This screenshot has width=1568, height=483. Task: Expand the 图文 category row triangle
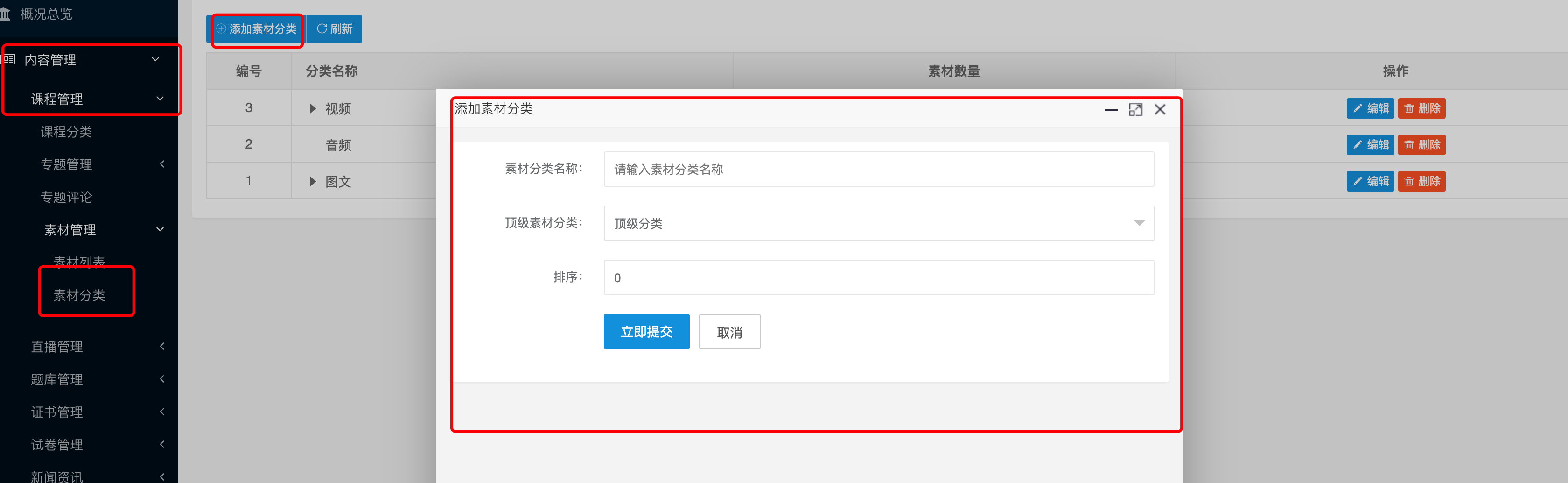pyautogui.click(x=312, y=182)
